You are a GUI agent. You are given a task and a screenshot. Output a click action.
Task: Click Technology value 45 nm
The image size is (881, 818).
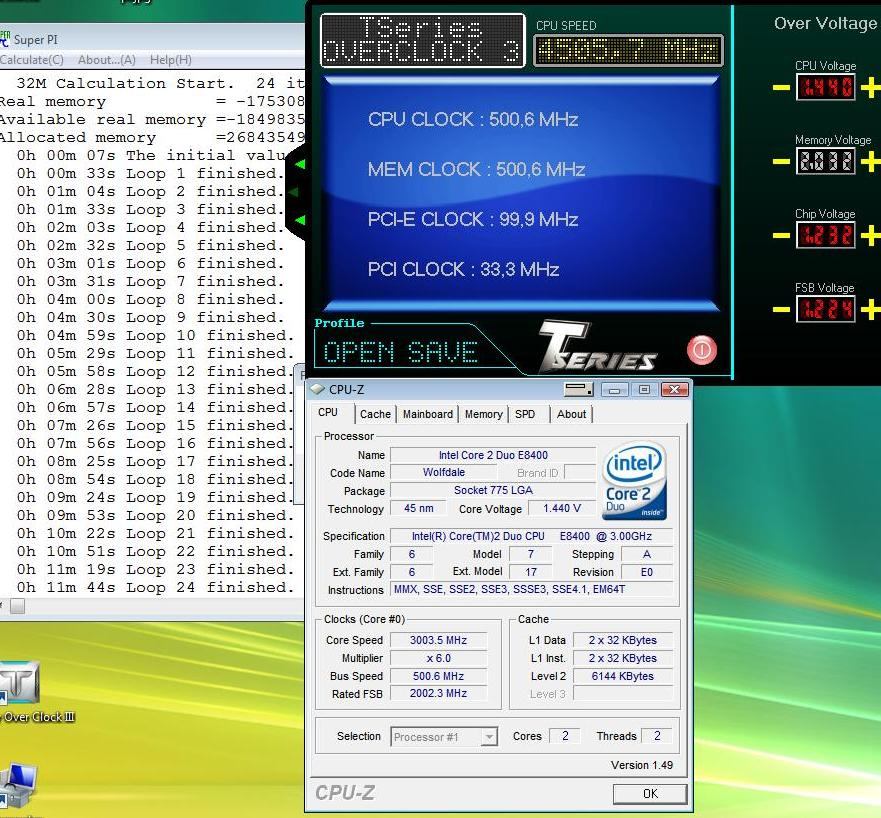pyautogui.click(x=419, y=508)
